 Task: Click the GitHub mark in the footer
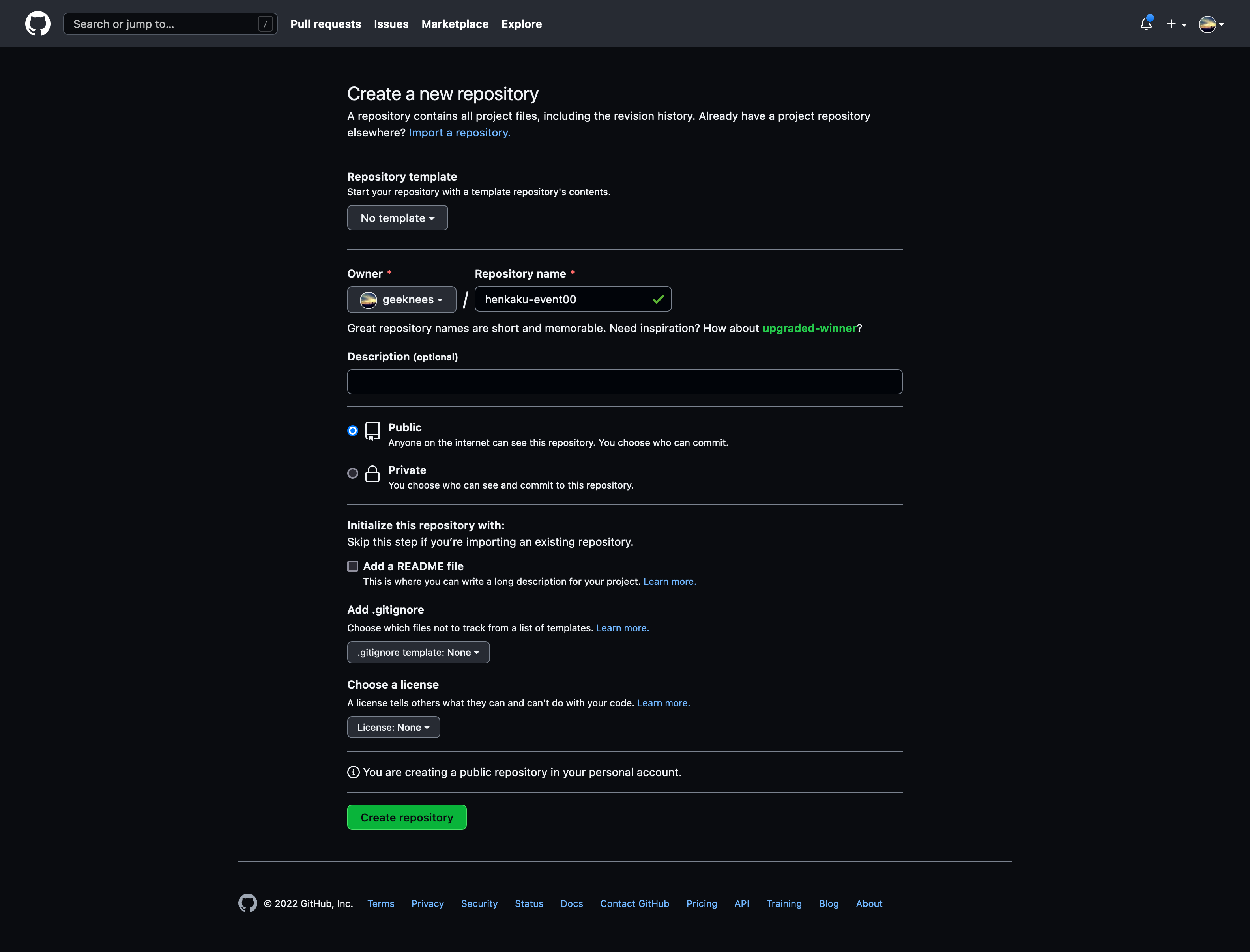point(248,904)
